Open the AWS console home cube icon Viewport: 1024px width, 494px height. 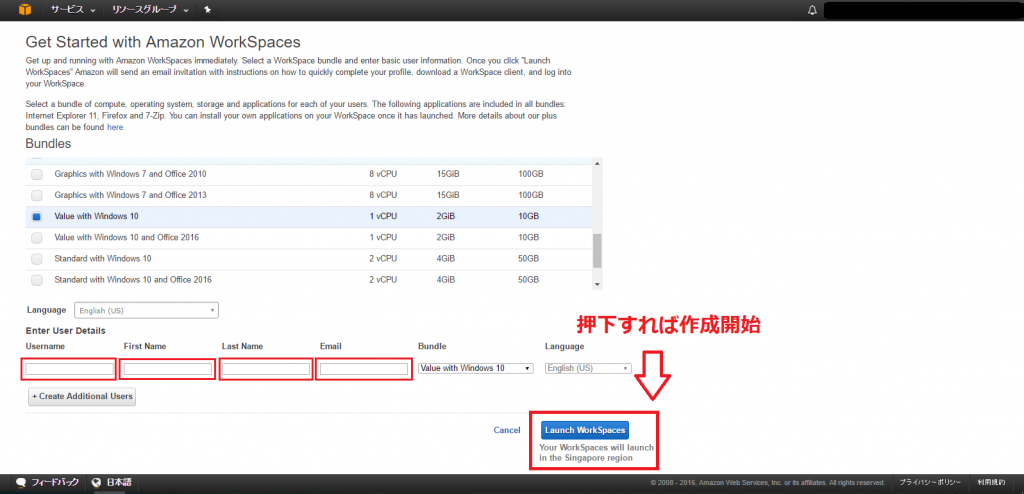25,10
